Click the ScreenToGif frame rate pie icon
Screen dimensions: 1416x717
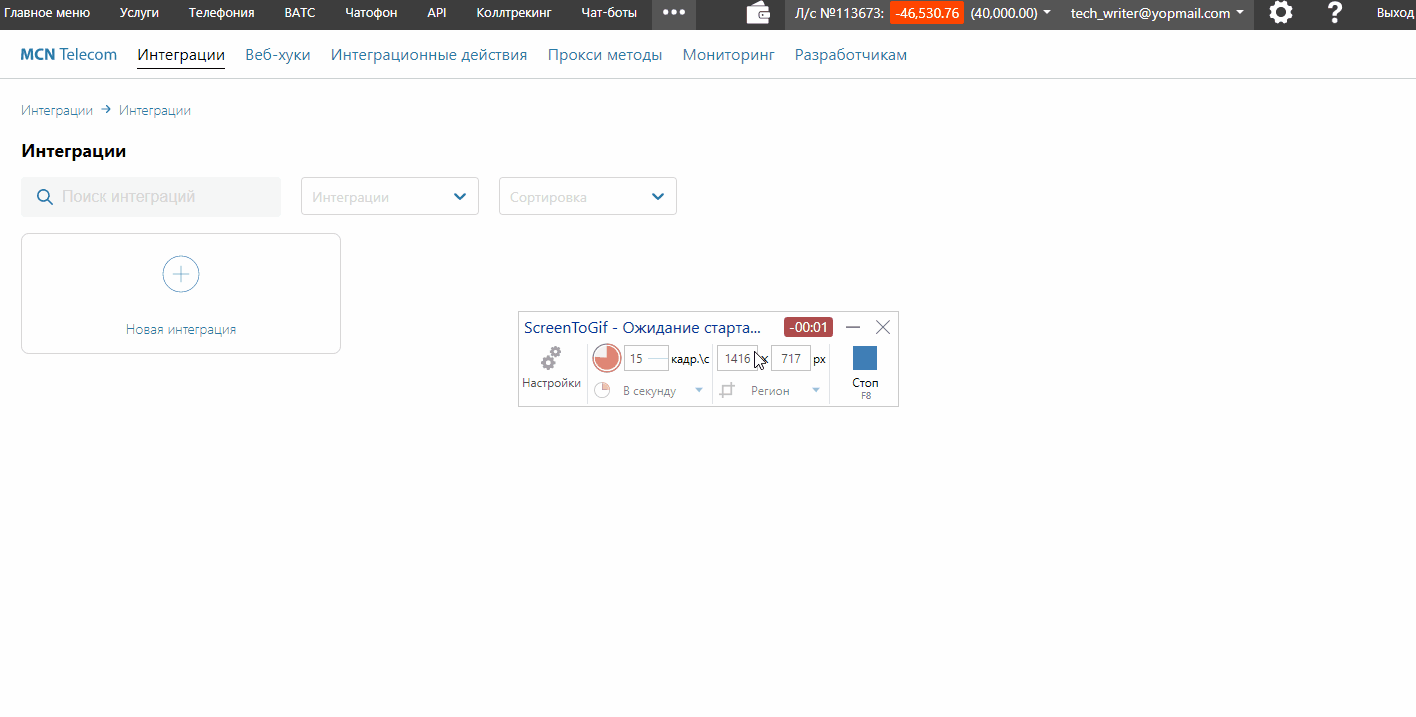[x=606, y=358]
